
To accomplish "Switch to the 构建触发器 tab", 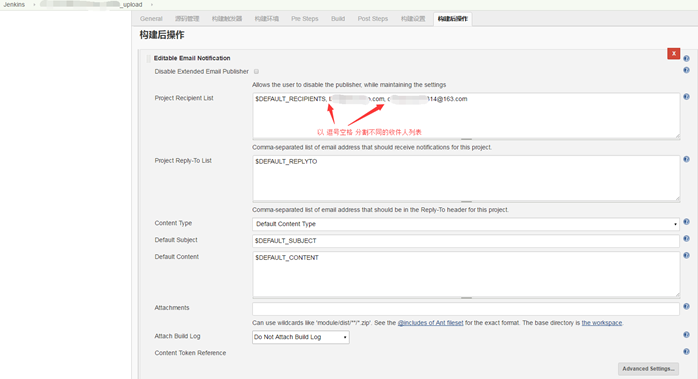I will point(227,19).
